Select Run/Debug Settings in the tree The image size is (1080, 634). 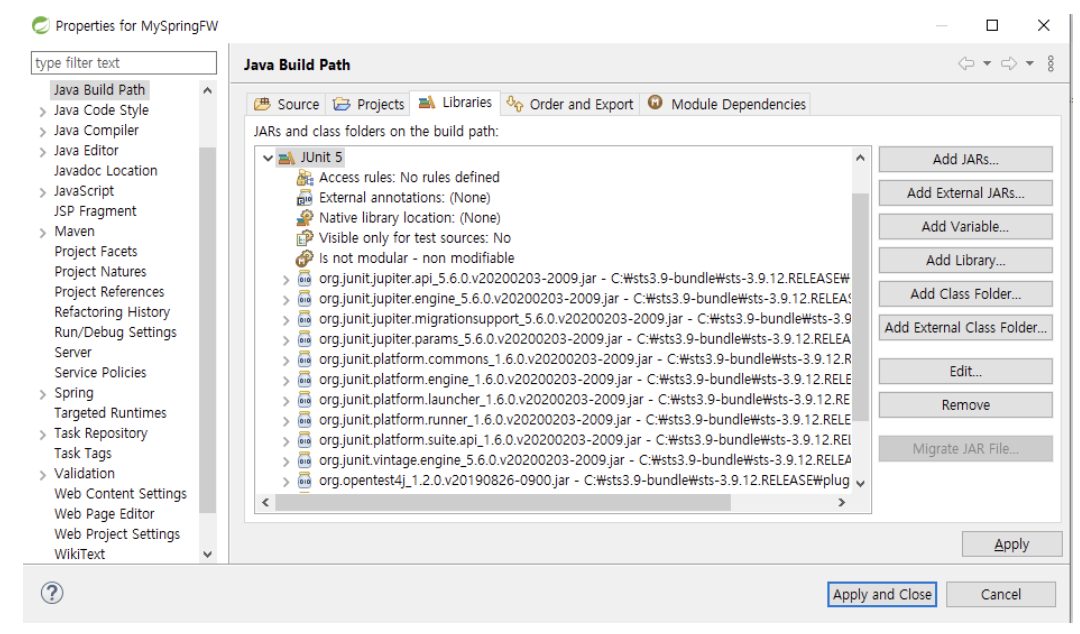tap(115, 332)
